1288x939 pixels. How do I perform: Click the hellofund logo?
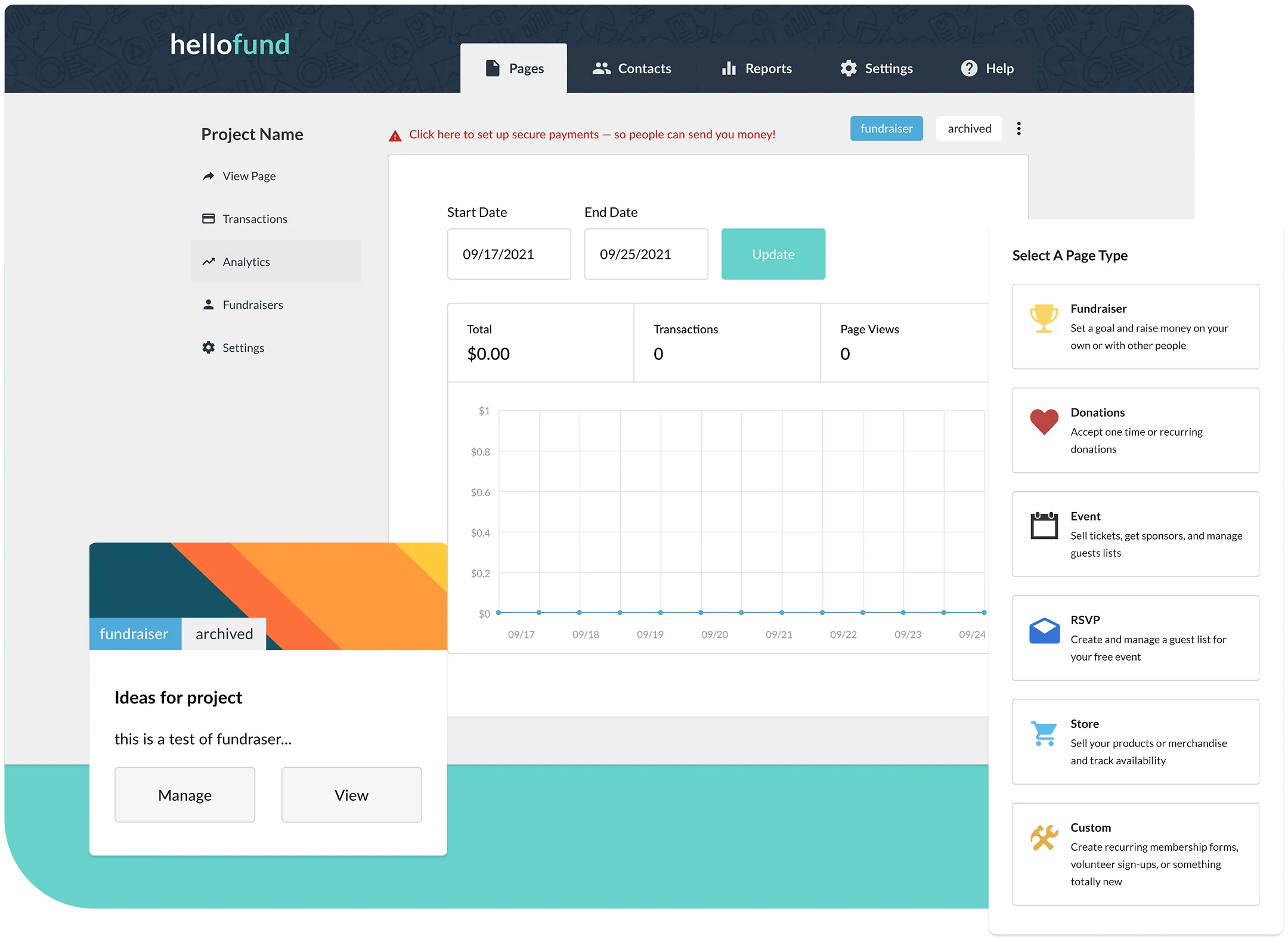[230, 44]
